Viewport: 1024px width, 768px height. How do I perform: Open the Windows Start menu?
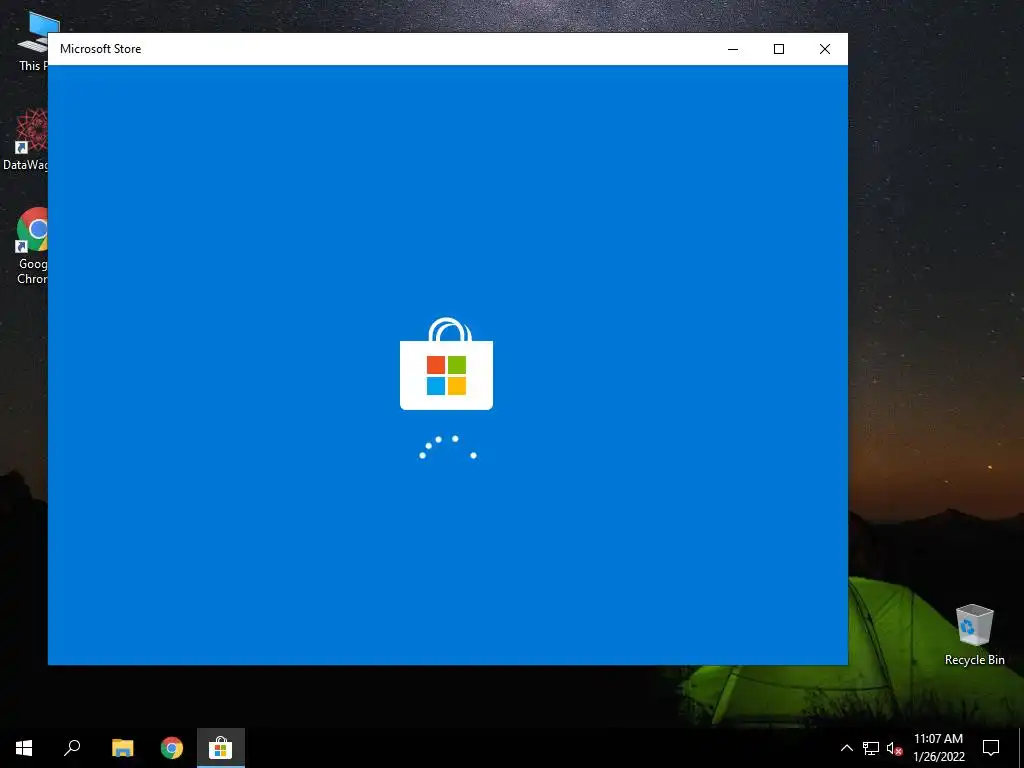(24, 748)
